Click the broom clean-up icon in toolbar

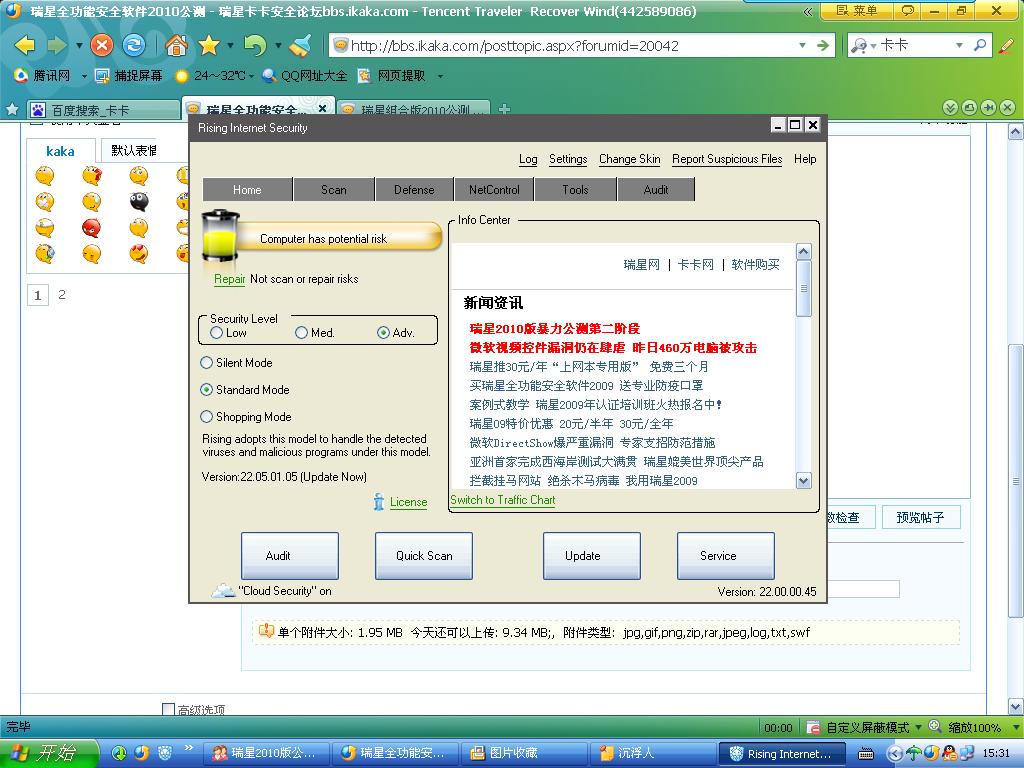tap(300, 46)
